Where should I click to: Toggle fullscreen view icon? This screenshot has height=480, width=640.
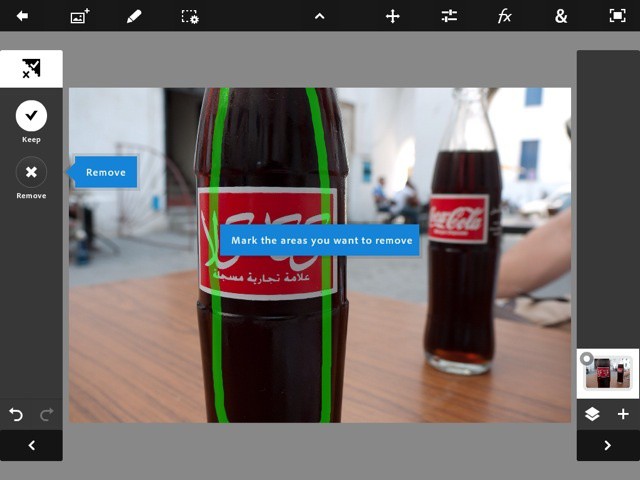(x=617, y=16)
